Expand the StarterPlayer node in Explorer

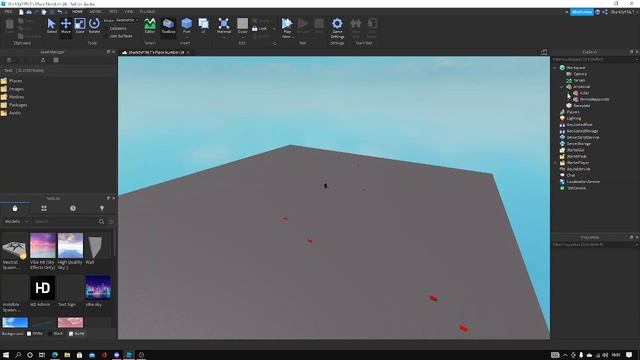coord(555,162)
